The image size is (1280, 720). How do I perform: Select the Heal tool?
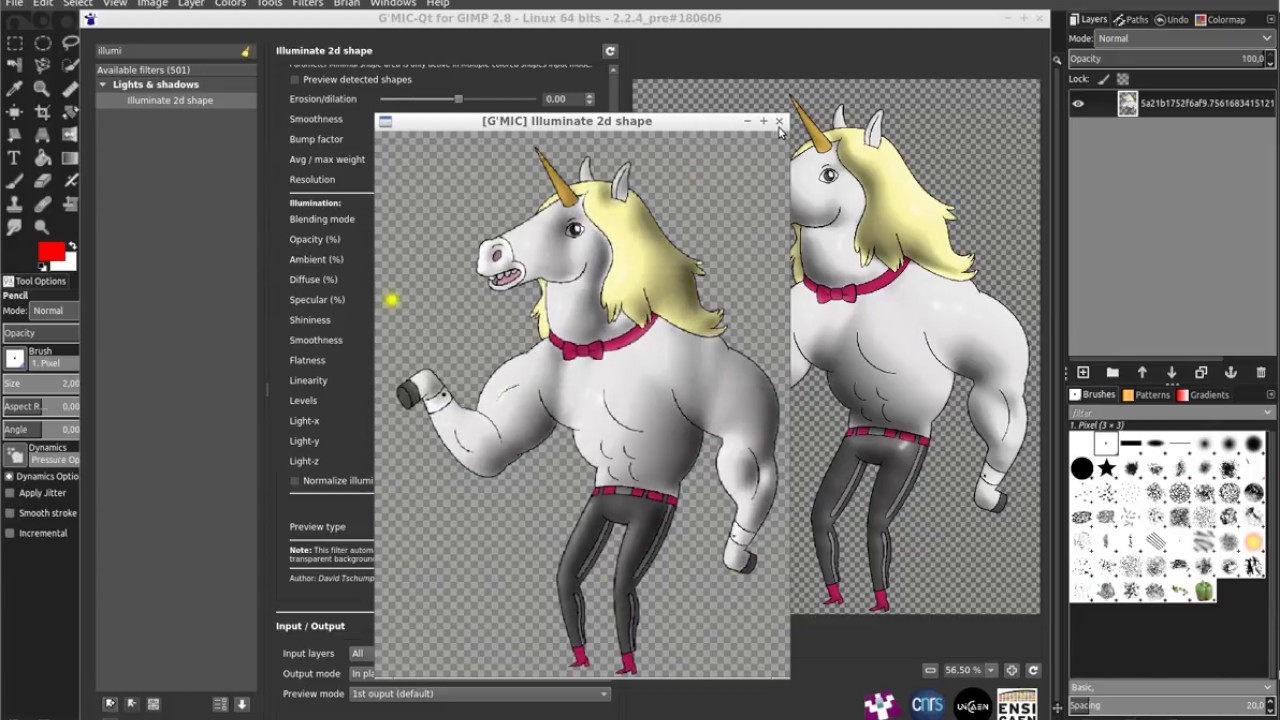pos(42,204)
